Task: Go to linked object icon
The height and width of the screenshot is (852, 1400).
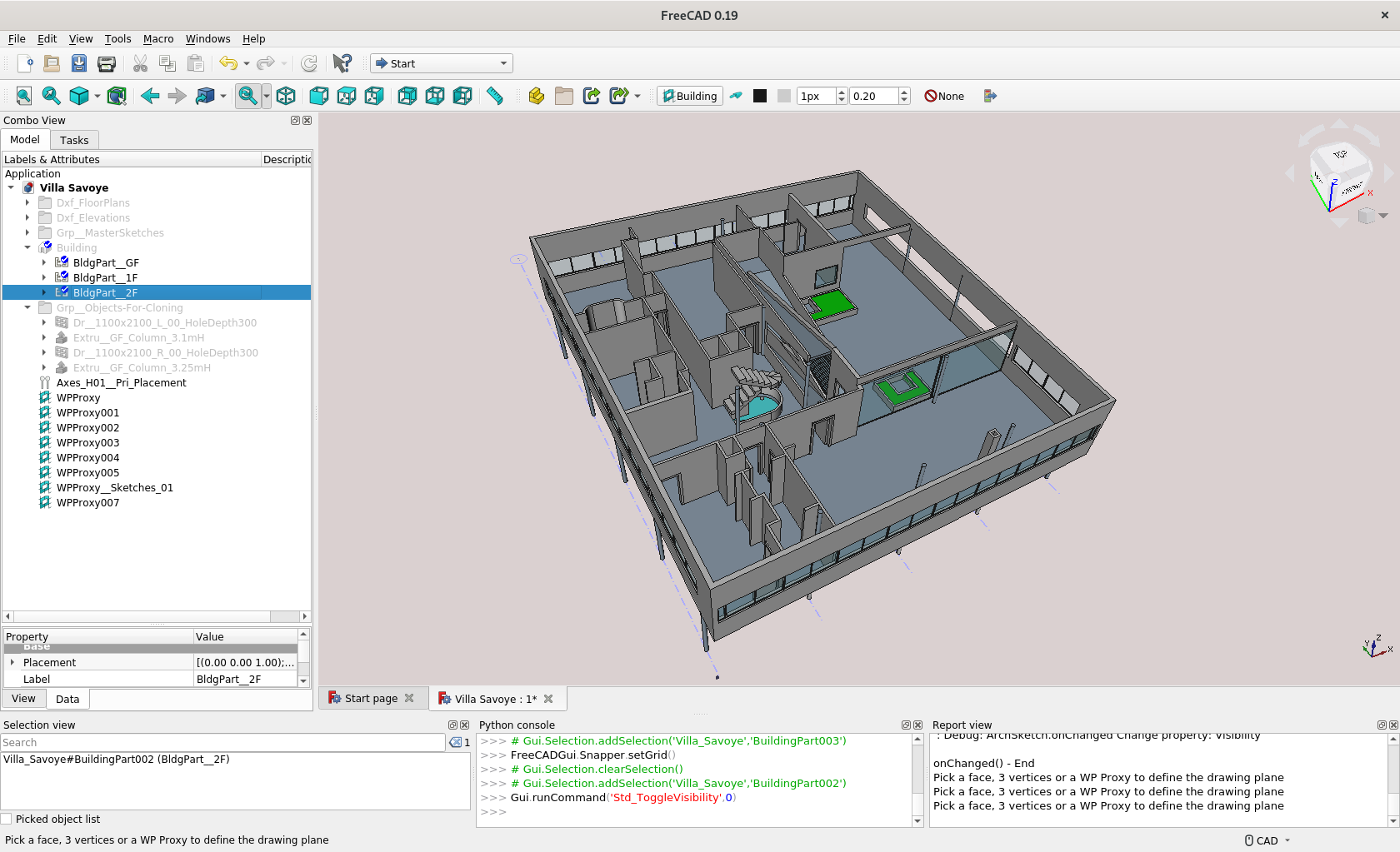Action: click(x=205, y=96)
